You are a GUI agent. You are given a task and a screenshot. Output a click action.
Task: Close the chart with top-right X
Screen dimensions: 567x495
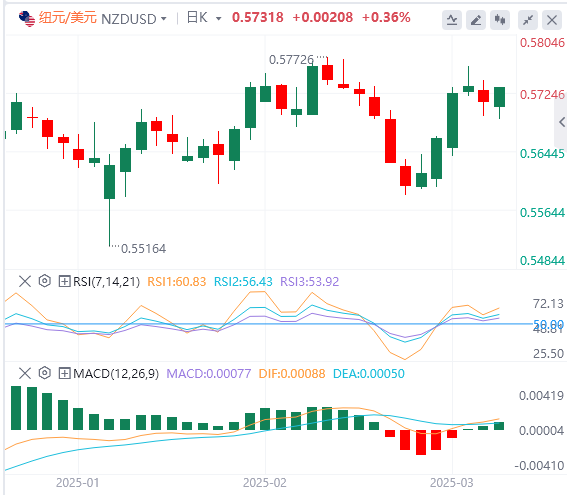tap(552, 20)
